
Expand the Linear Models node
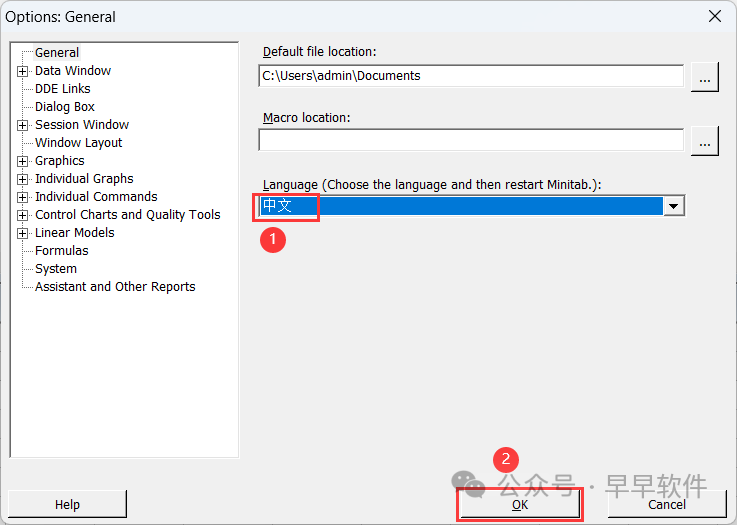pos(22,233)
